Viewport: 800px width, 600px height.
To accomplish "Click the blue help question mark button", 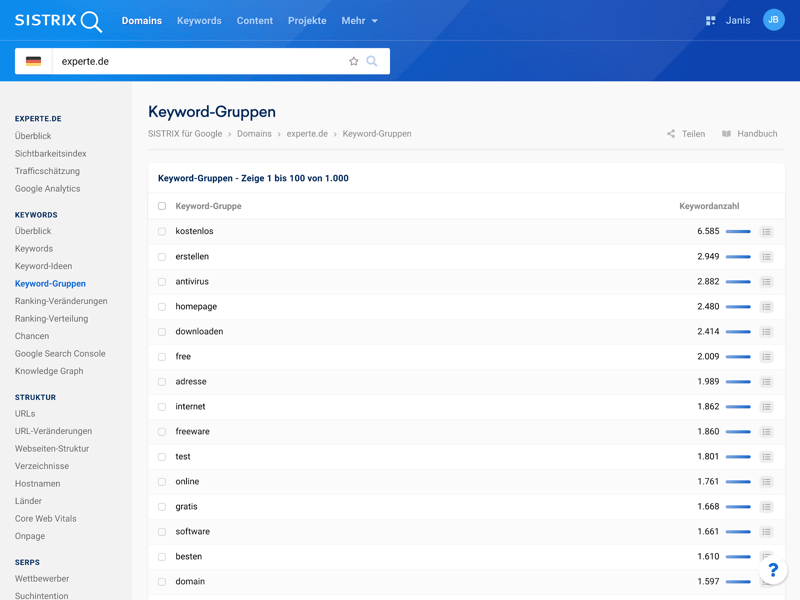I will pyautogui.click(x=772, y=570).
